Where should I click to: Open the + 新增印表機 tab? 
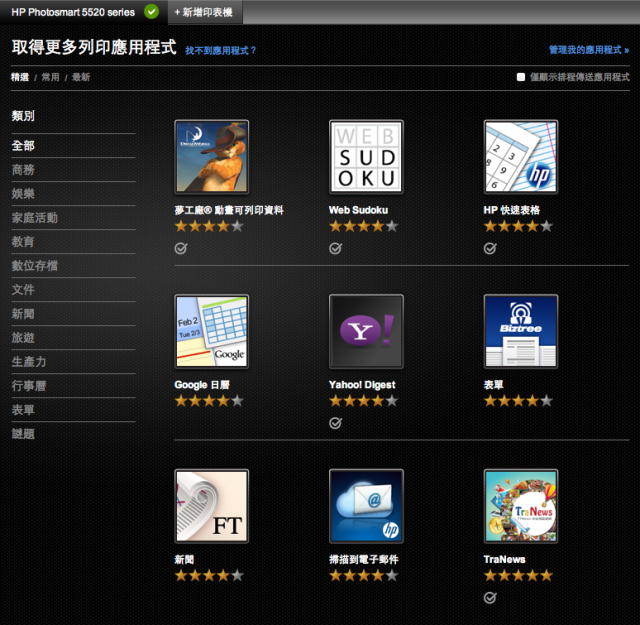tap(205, 12)
